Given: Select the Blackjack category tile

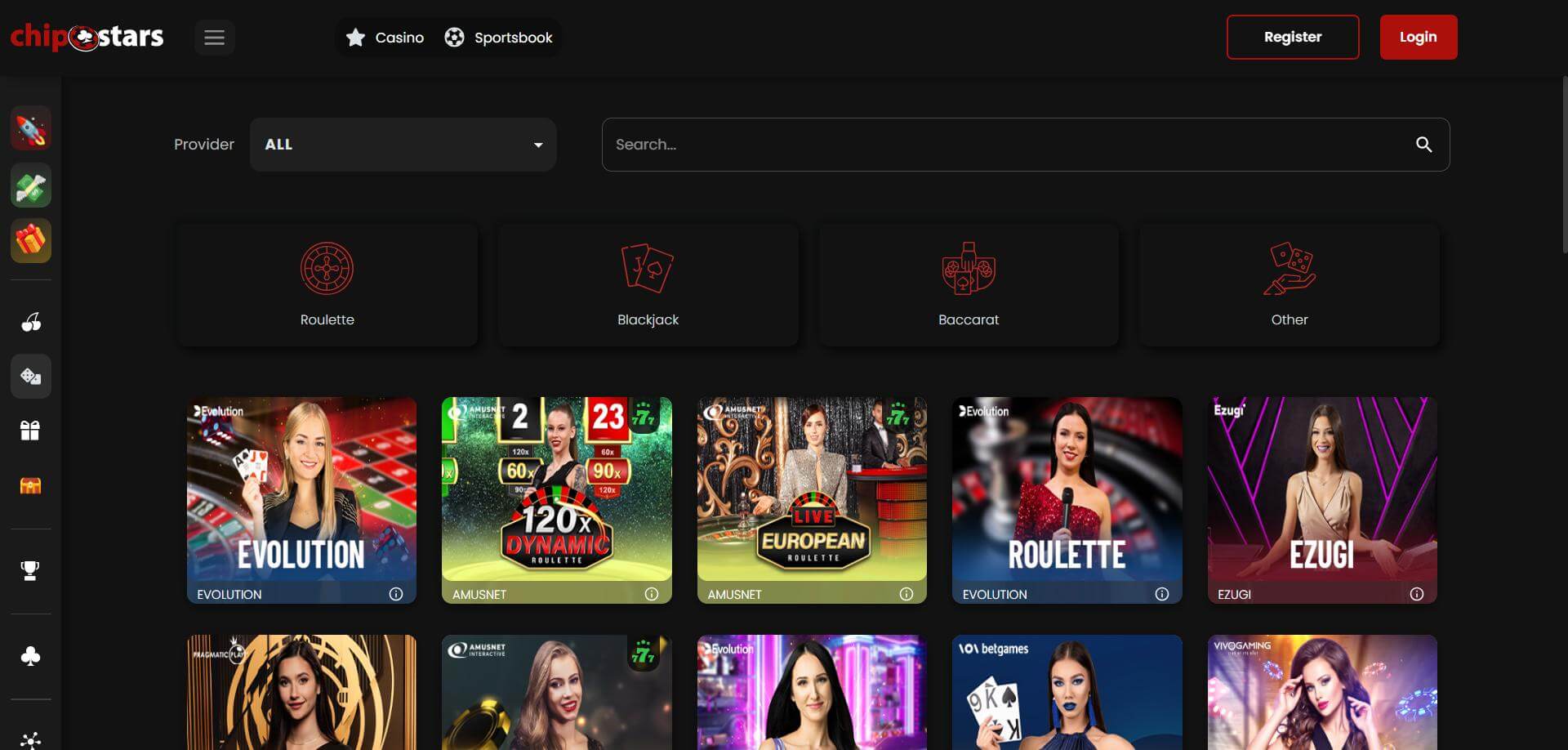Looking at the screenshot, I should click(x=648, y=284).
